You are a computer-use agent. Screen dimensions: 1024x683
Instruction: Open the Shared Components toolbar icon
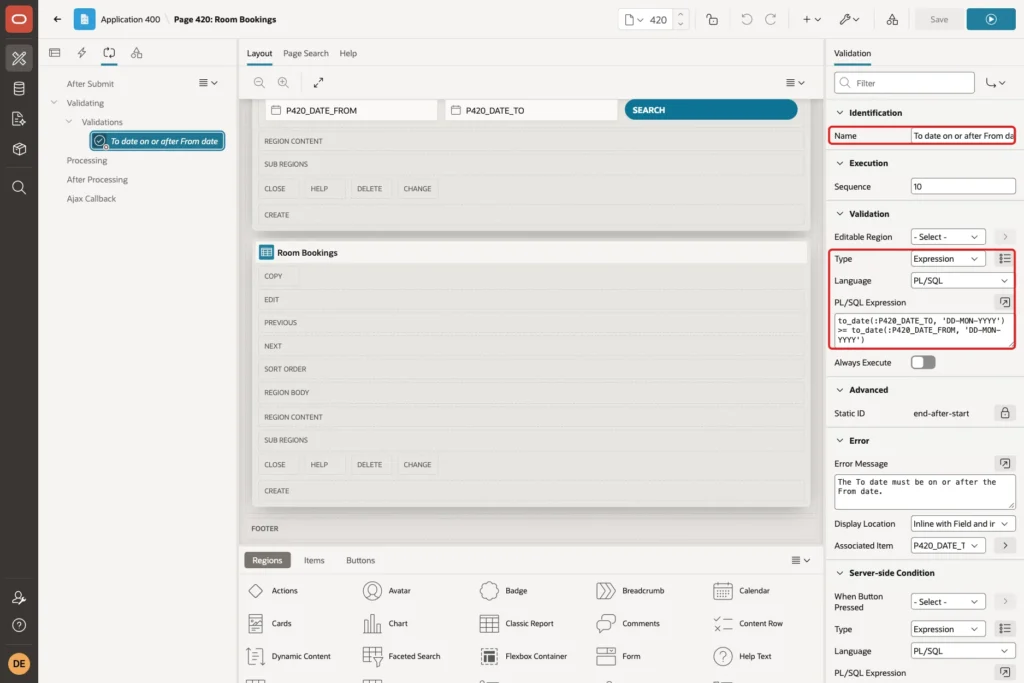[x=892, y=20]
